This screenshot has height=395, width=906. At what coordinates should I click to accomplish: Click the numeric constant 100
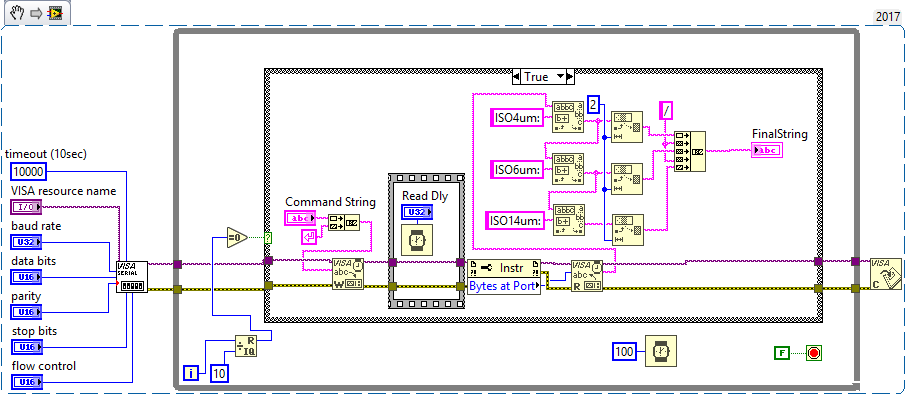pos(624,351)
